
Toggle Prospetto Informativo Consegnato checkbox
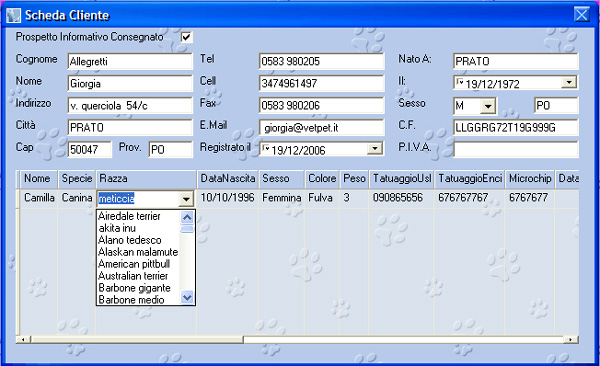click(186, 37)
